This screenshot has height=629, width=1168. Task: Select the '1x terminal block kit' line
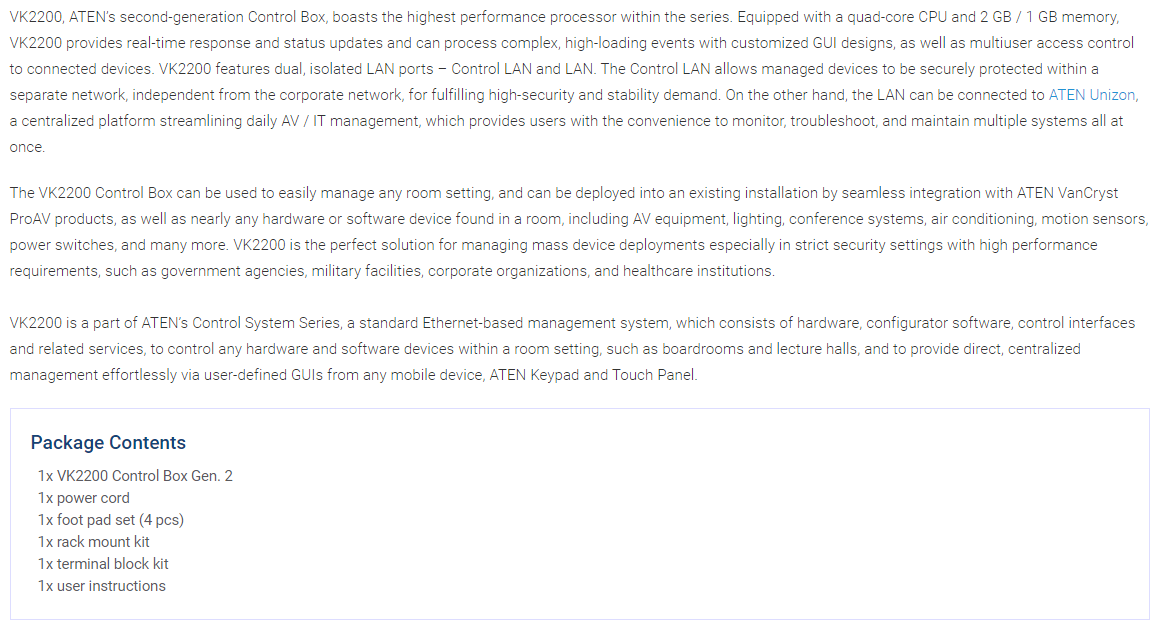[x=103, y=564]
